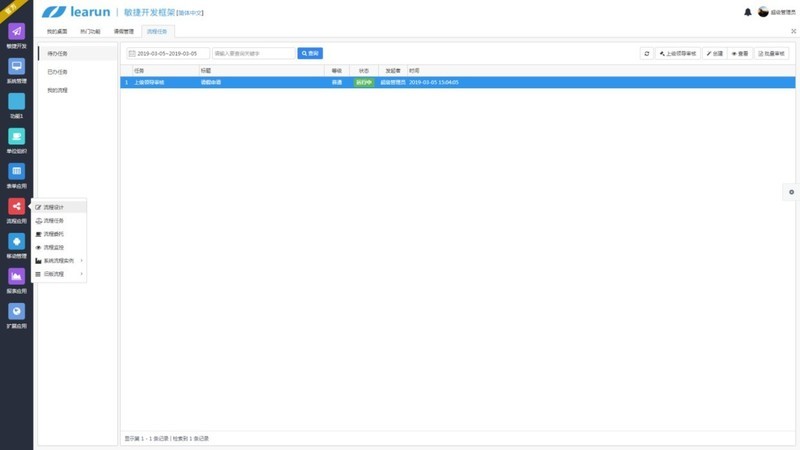Select 待办任务 in left panel
This screenshot has height=450, width=800.
click(x=78, y=54)
